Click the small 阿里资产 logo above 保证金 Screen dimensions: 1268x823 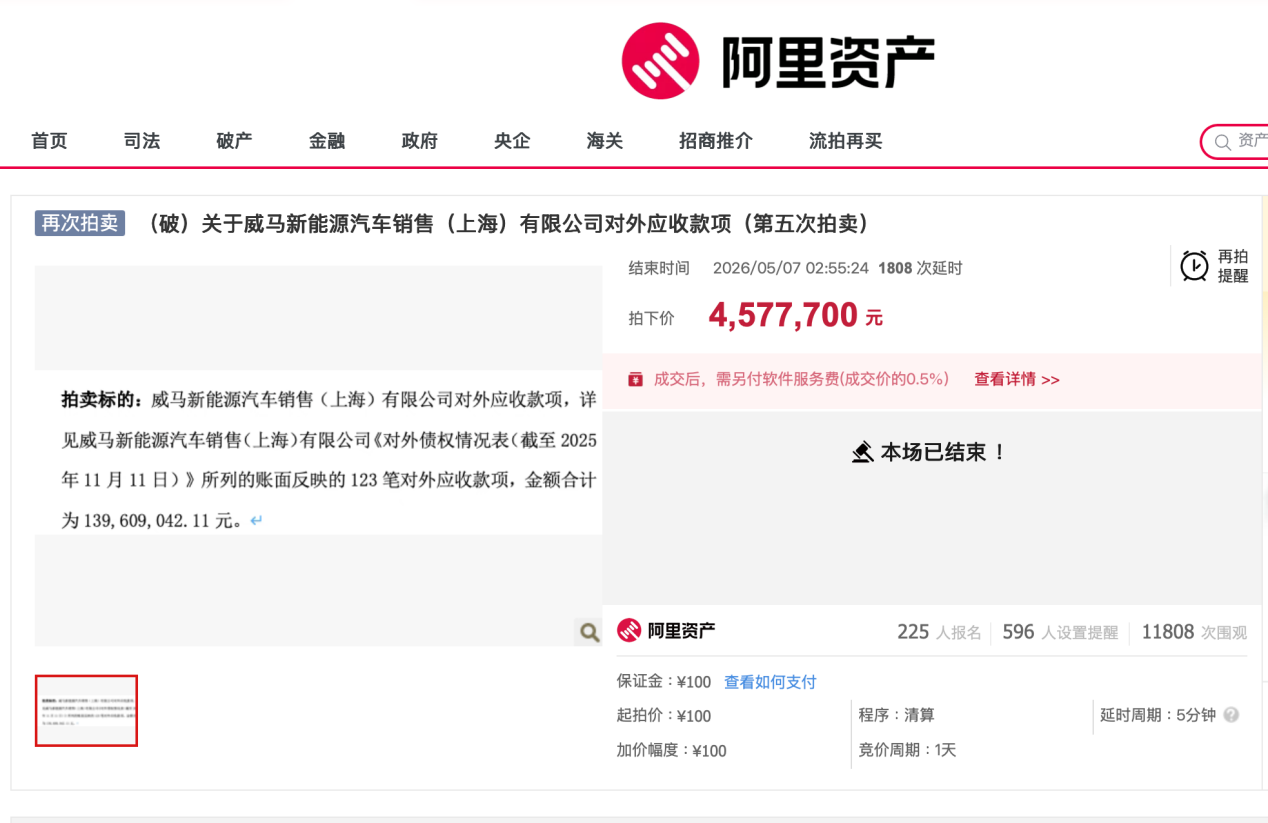pos(666,630)
